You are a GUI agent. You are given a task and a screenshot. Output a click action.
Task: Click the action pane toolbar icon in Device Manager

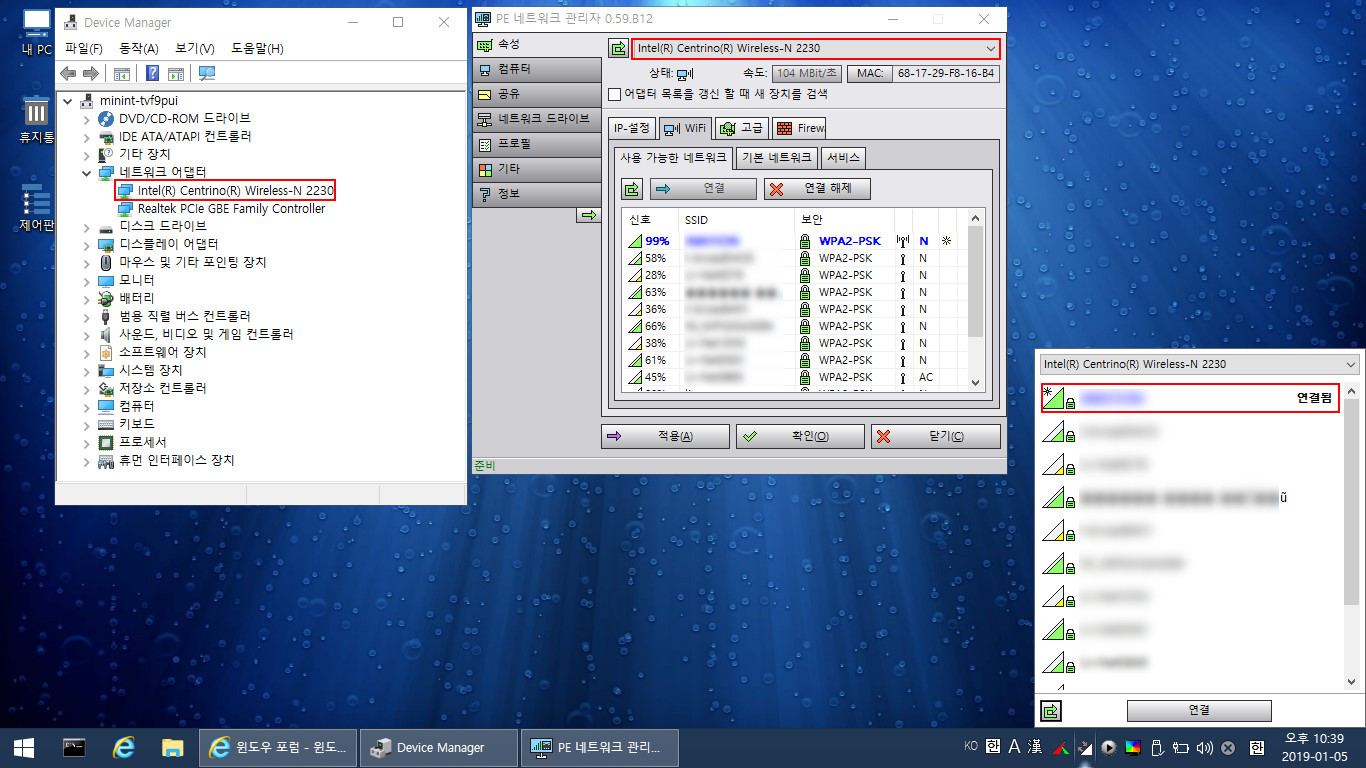click(x=176, y=73)
